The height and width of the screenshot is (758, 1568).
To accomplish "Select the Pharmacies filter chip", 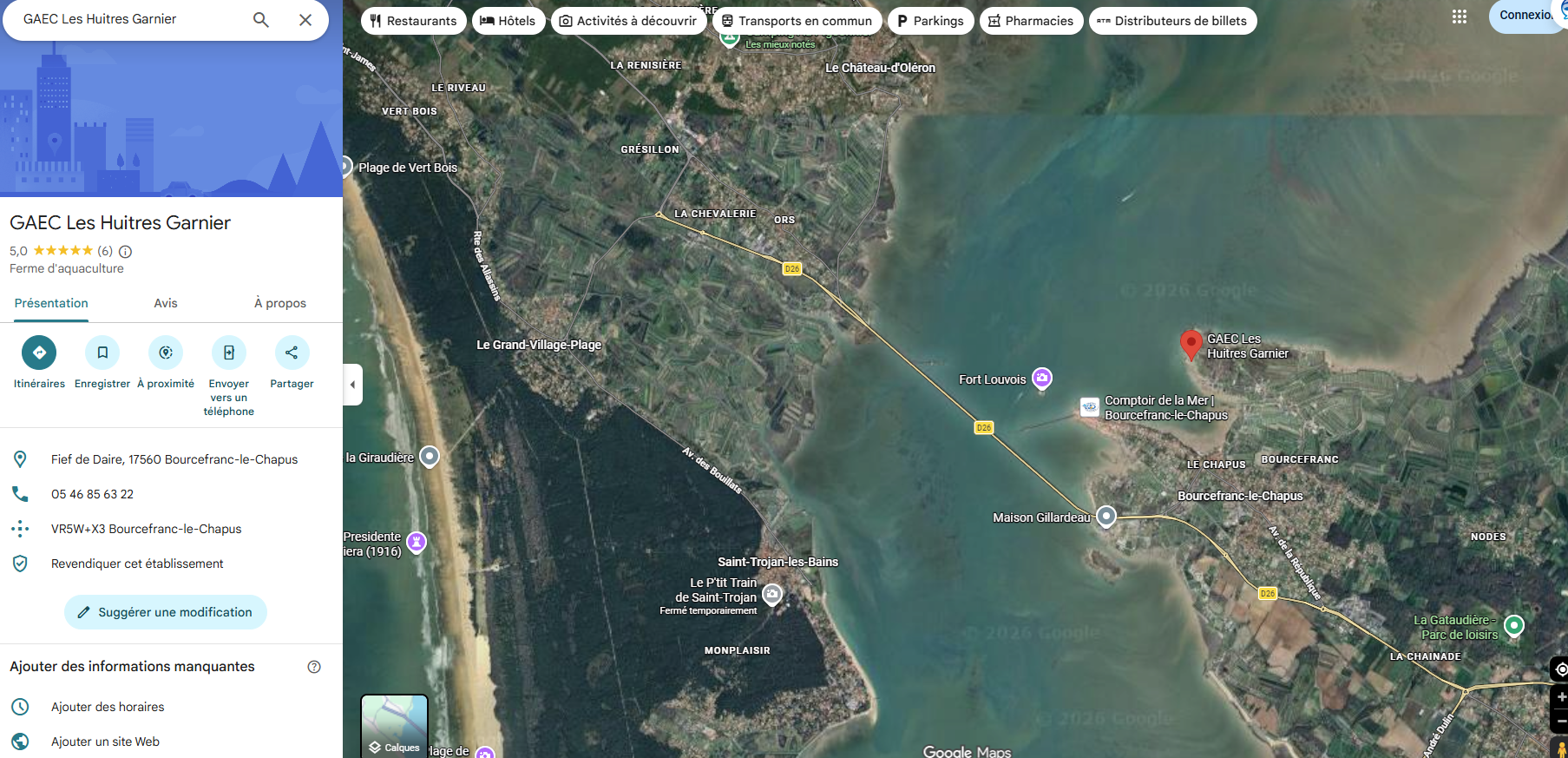I will 1031,21.
